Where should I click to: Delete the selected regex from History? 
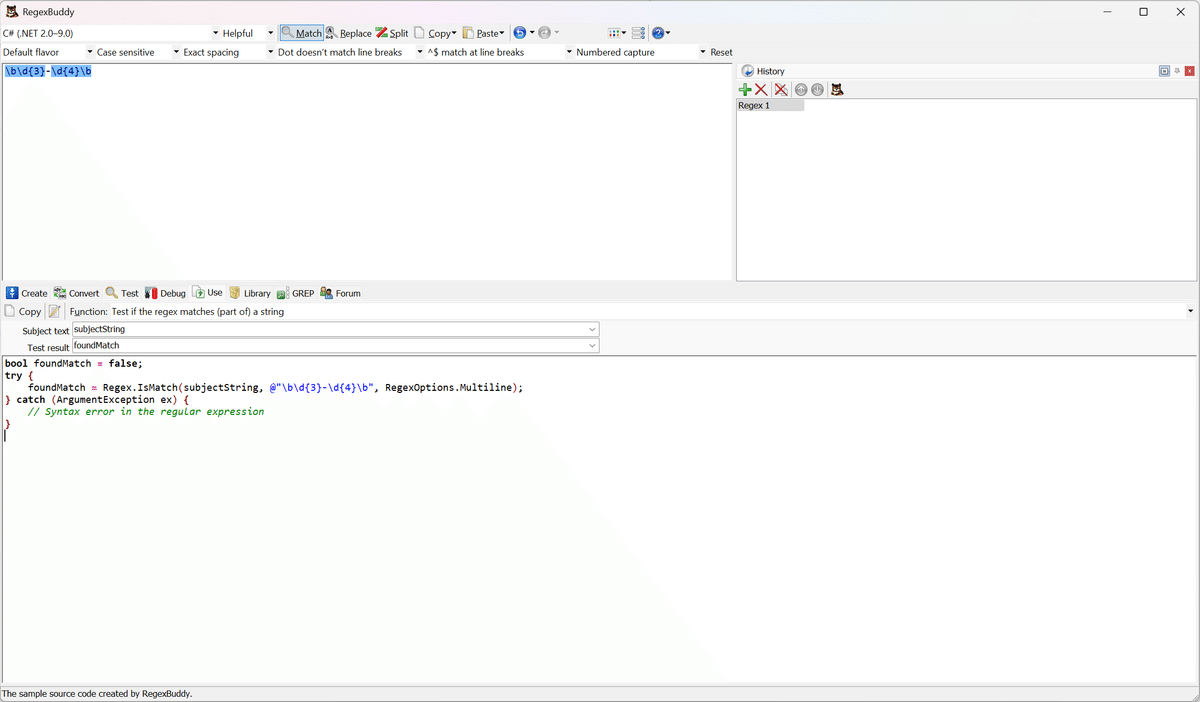[759, 89]
